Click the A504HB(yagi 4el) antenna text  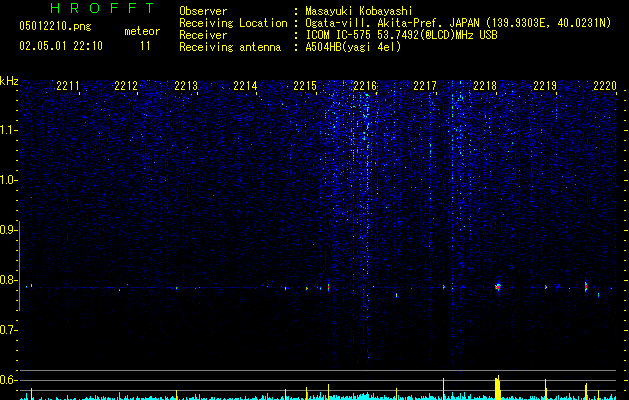point(353,47)
